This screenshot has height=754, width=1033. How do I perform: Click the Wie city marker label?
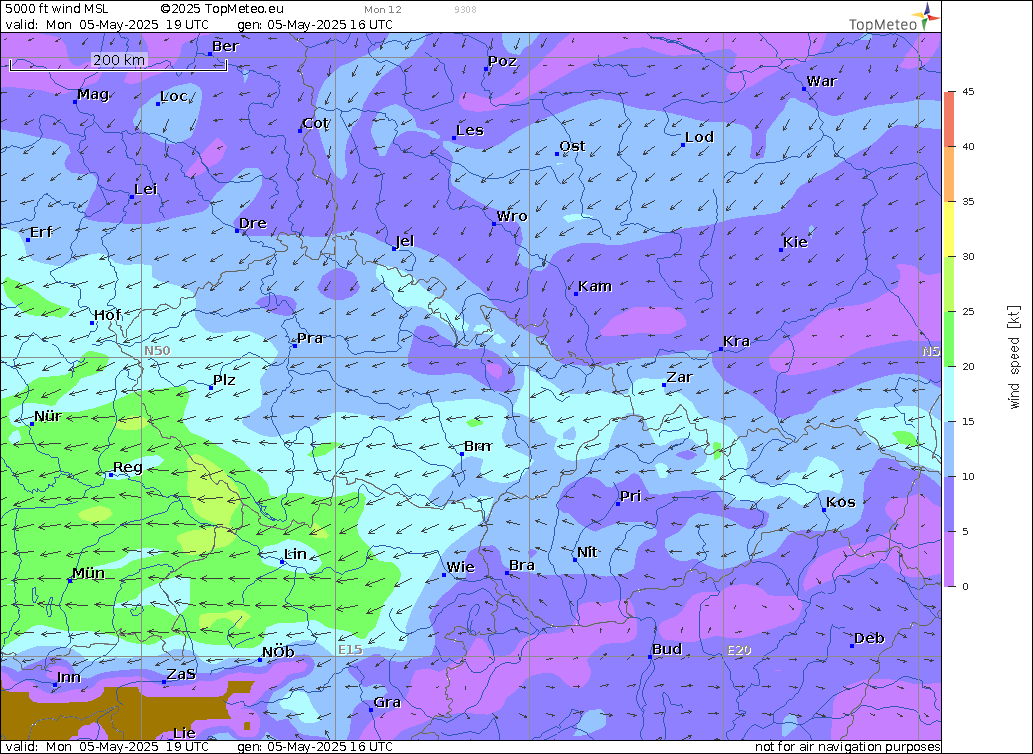pyautogui.click(x=461, y=567)
